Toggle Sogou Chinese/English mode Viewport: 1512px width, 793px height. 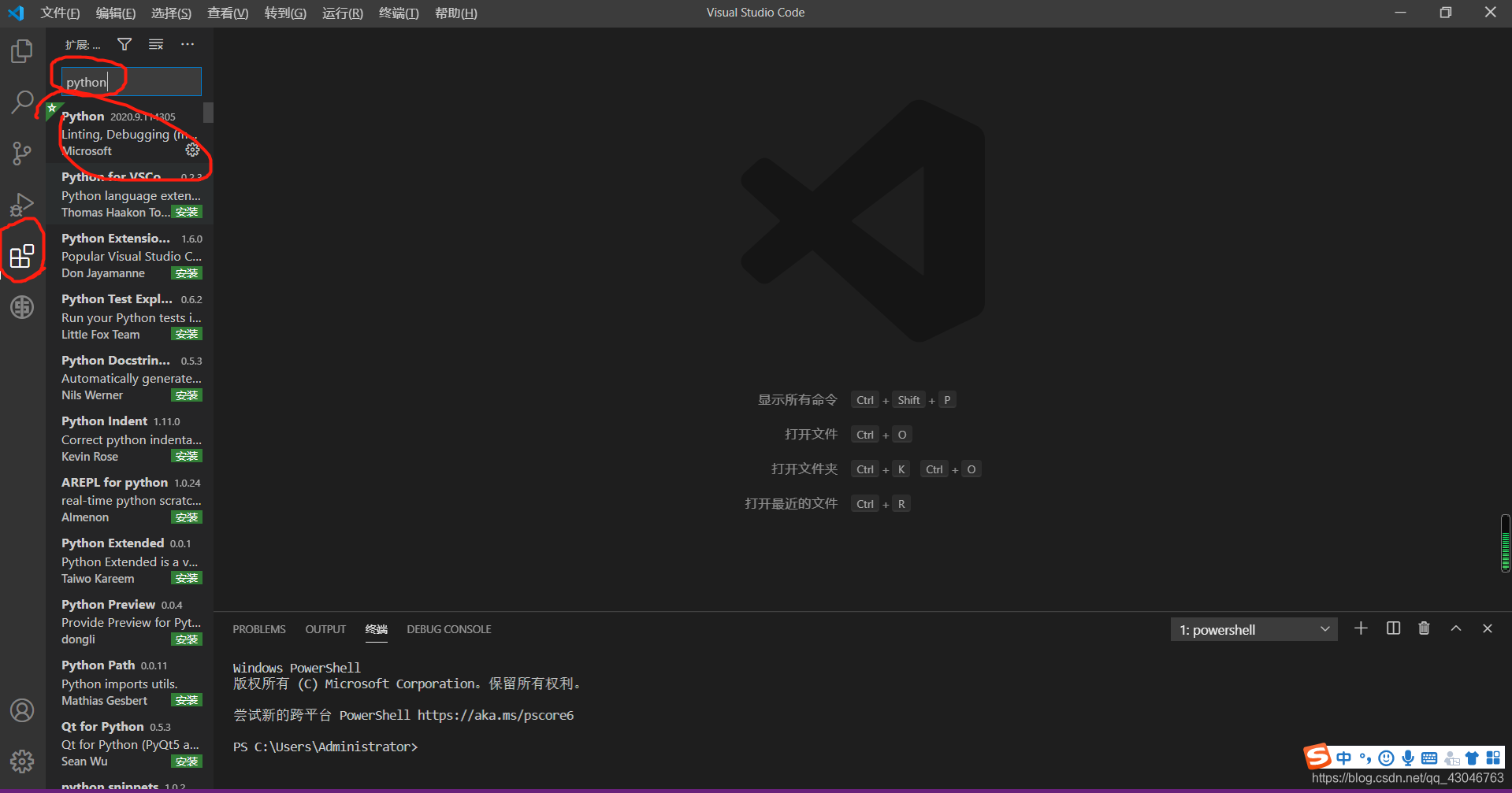(x=1344, y=758)
